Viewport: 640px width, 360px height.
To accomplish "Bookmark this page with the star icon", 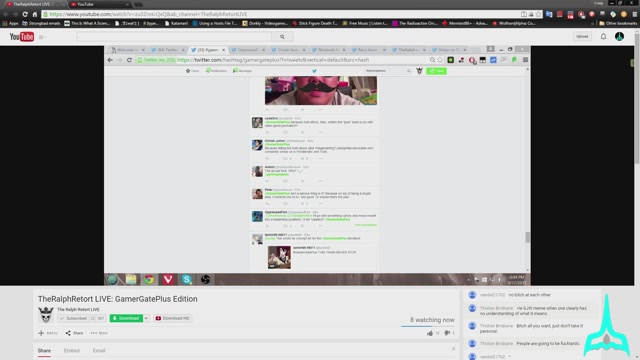I will (x=538, y=14).
